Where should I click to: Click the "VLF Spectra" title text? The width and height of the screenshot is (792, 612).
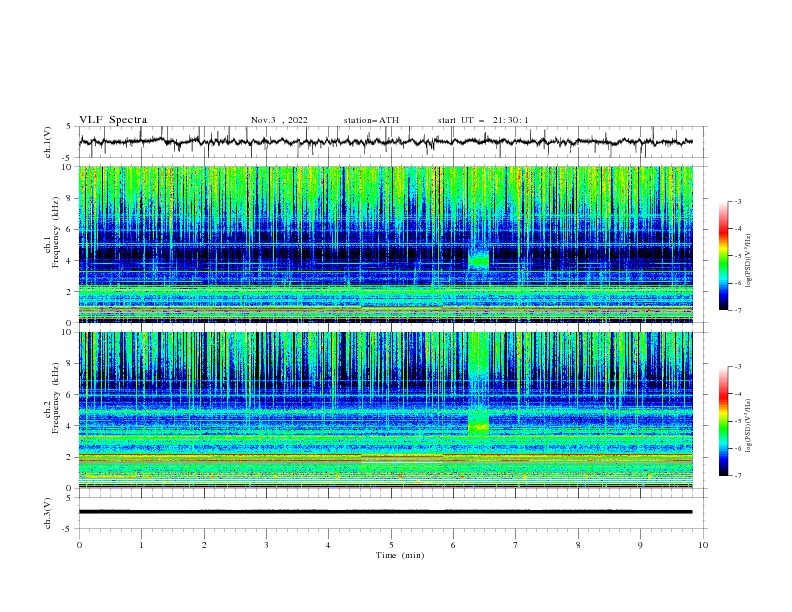113,120
